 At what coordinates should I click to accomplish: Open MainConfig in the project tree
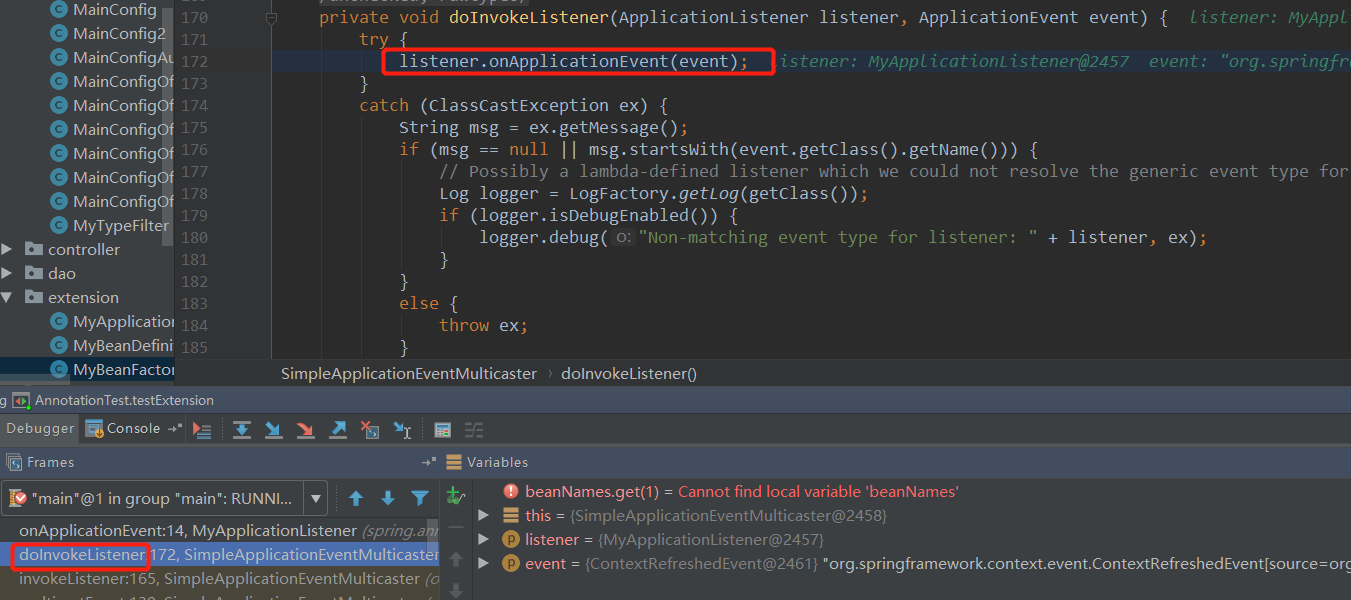(115, 9)
